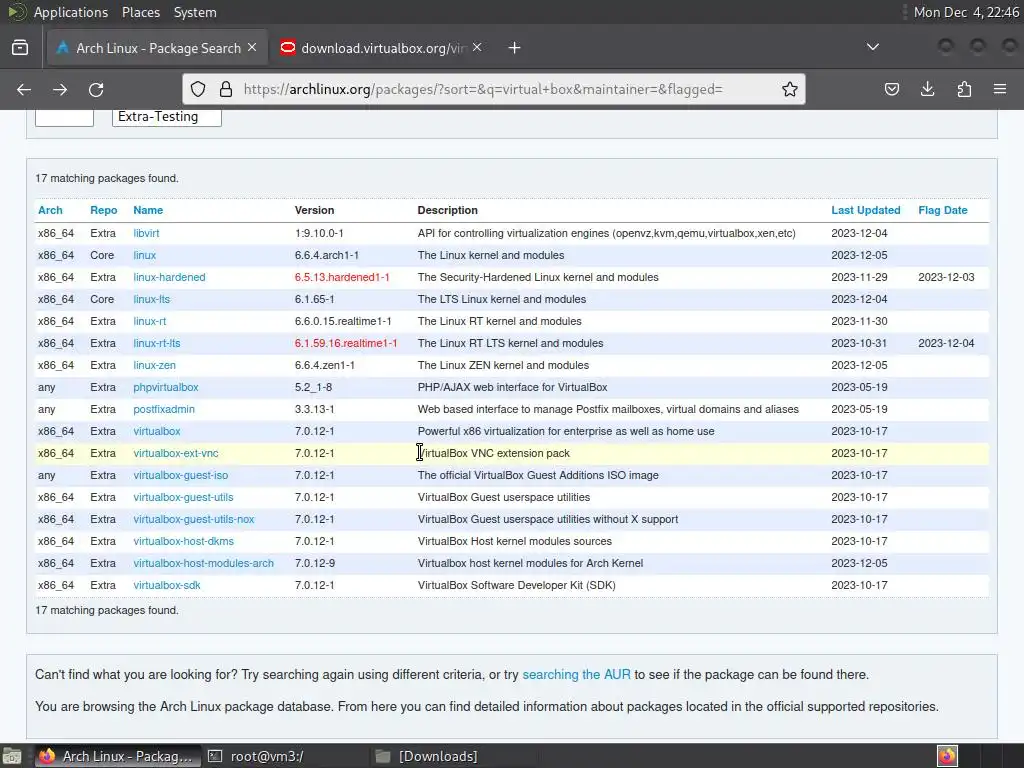Image resolution: width=1024 pixels, height=768 pixels.
Task: Open virtualbox-ext-vnc package page
Action: [x=176, y=453]
